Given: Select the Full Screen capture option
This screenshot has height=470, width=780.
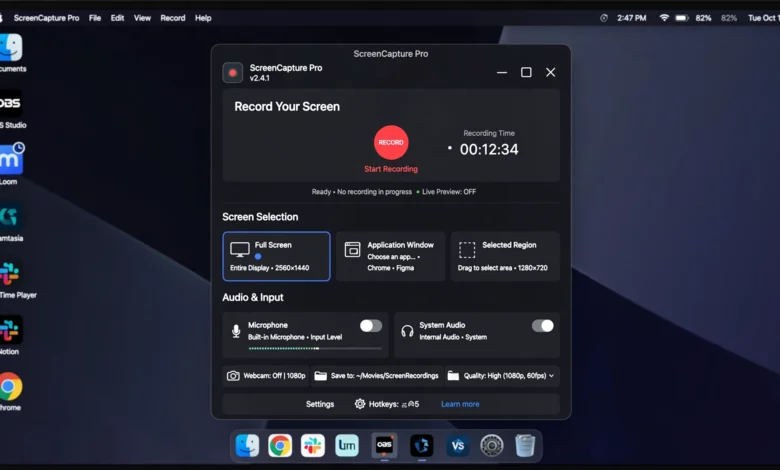Looking at the screenshot, I should click(x=276, y=256).
